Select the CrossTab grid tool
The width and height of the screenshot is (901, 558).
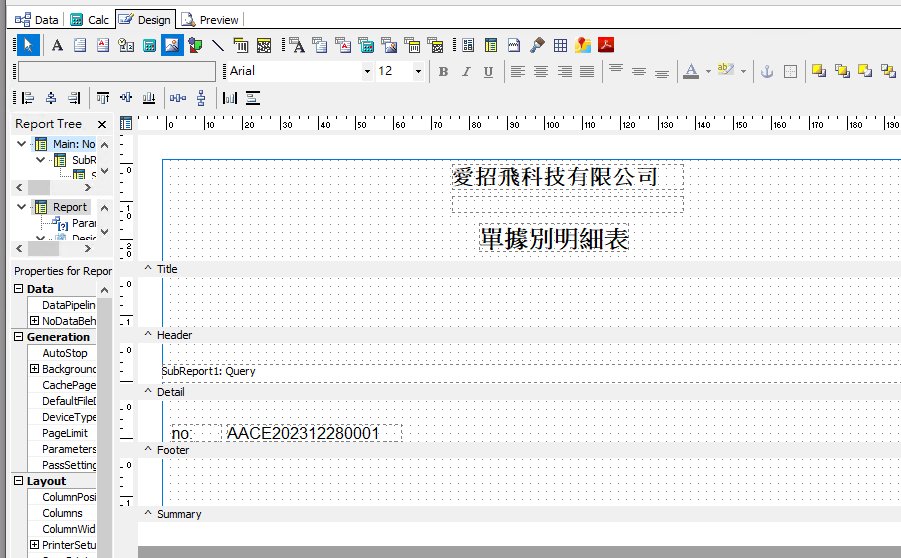click(x=560, y=45)
